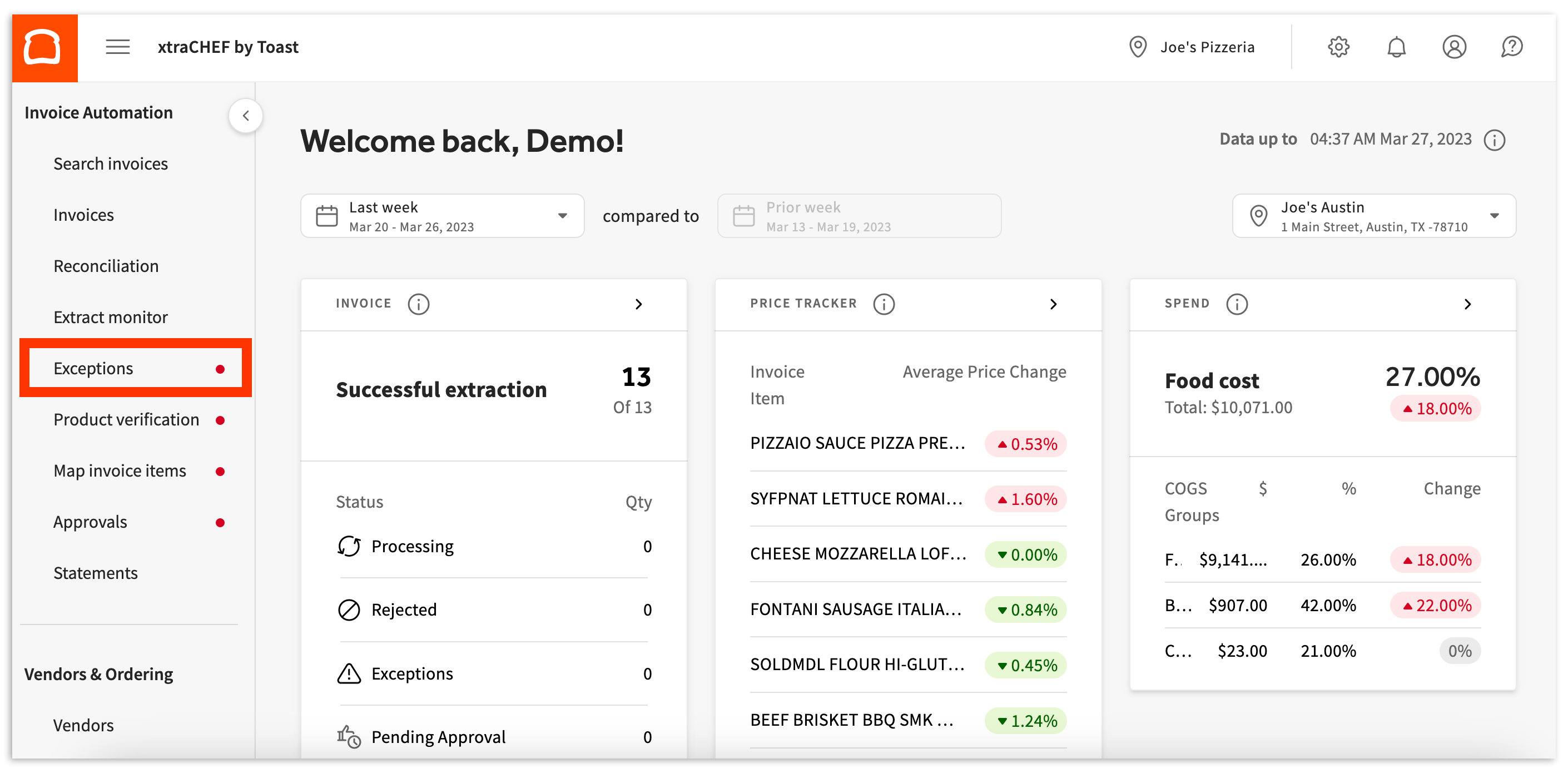Open the Joe's Austin location dropdown
The image size is (1568, 773).
pos(1496,215)
